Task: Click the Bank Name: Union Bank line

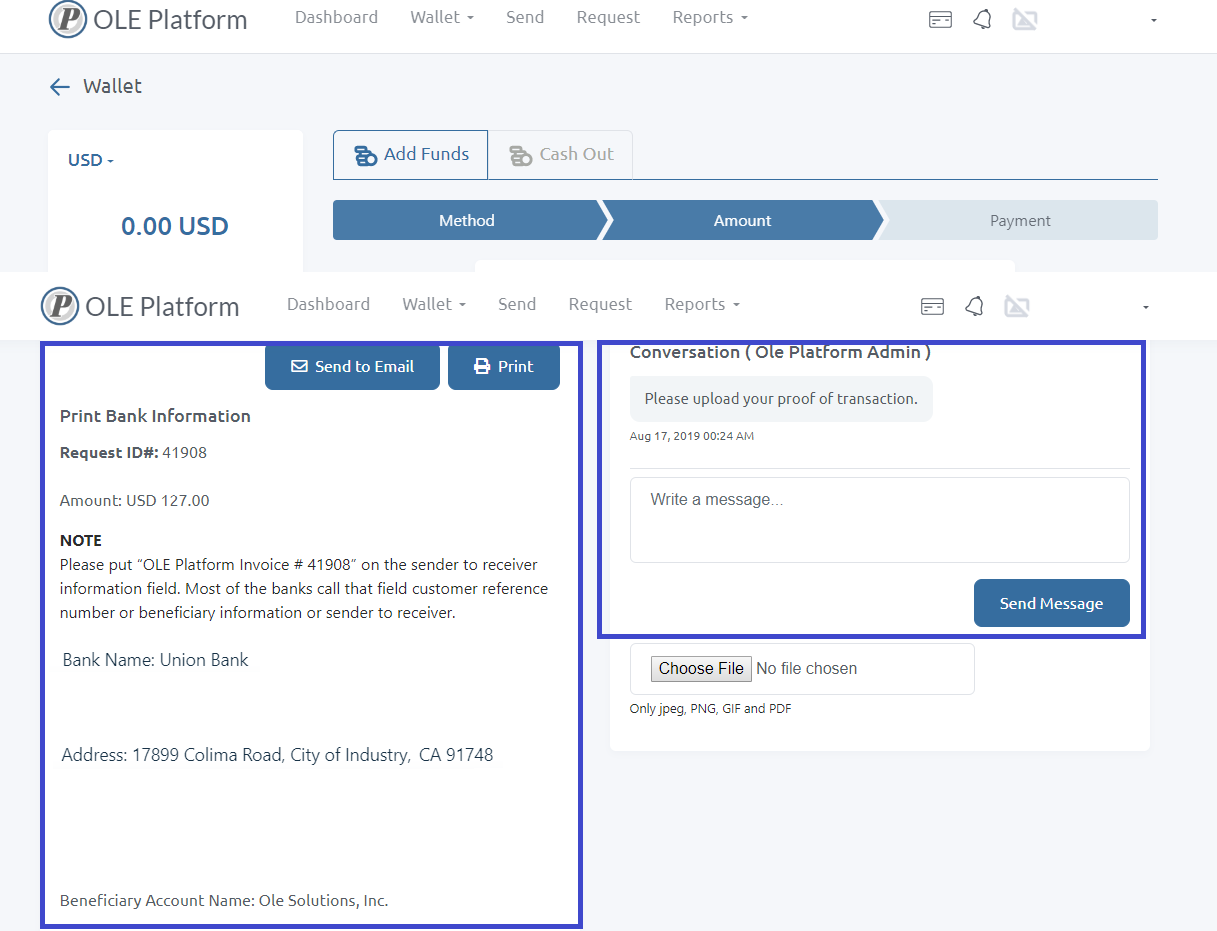Action: [x=155, y=660]
